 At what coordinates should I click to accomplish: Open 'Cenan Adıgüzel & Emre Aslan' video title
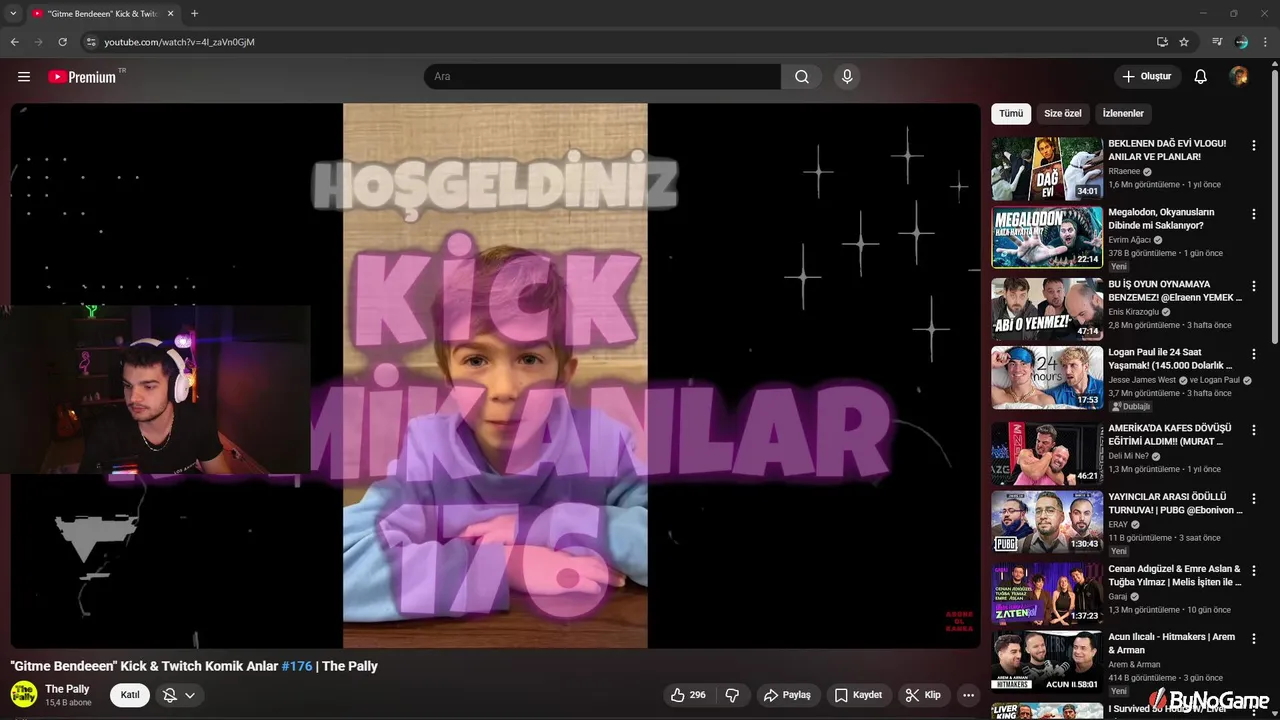[x=1174, y=575]
